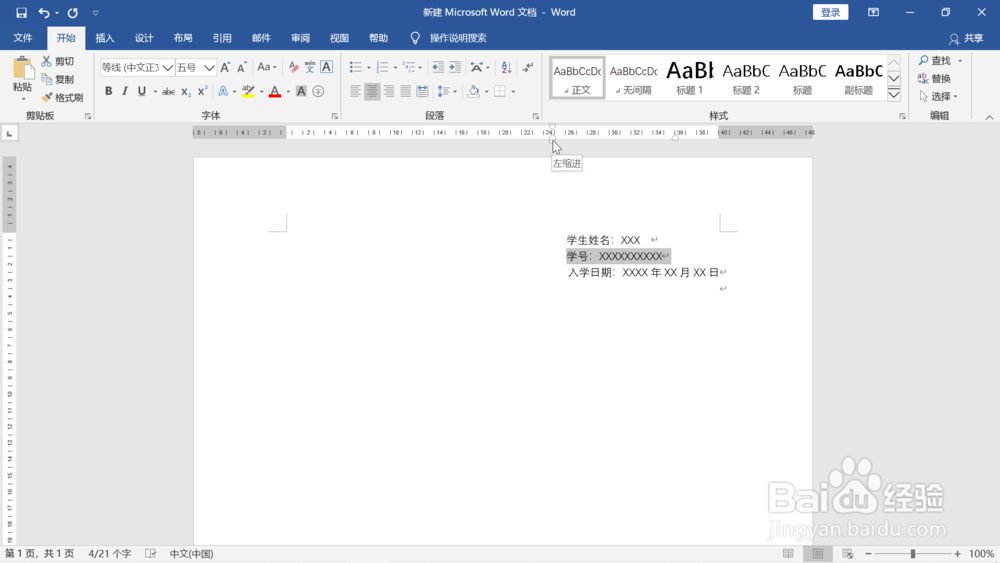
Task: Save the document with the floppy icon
Action: click(21, 12)
